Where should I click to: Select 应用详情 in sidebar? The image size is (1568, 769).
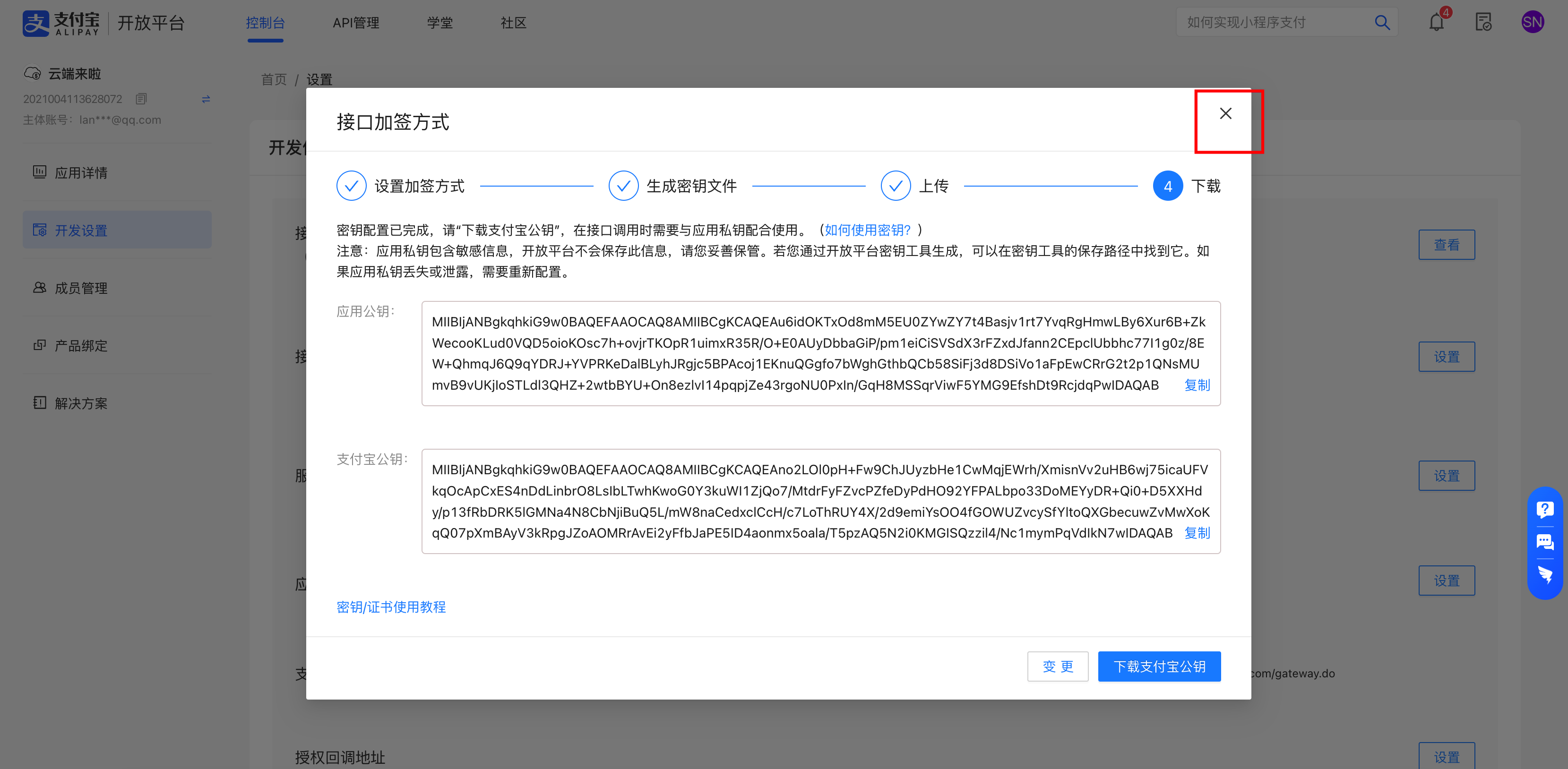[117, 173]
